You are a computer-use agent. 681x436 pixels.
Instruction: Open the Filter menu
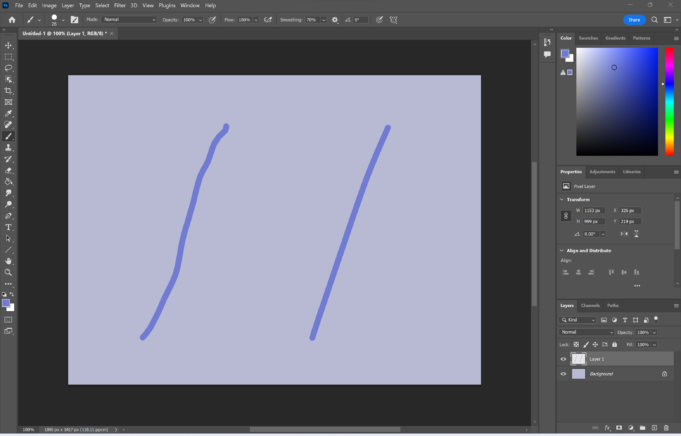119,6
